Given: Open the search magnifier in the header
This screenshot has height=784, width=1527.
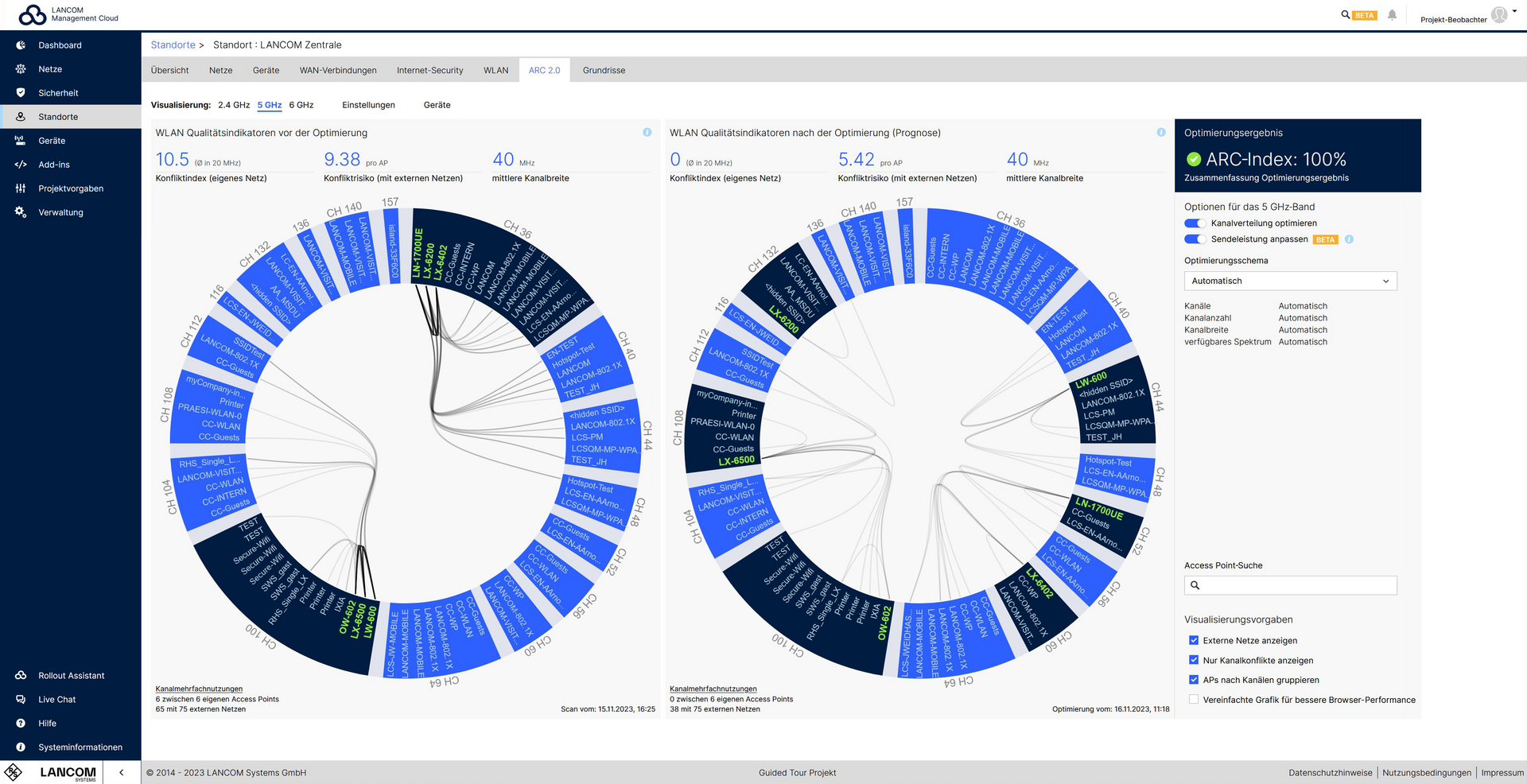Looking at the screenshot, I should click(x=1346, y=15).
